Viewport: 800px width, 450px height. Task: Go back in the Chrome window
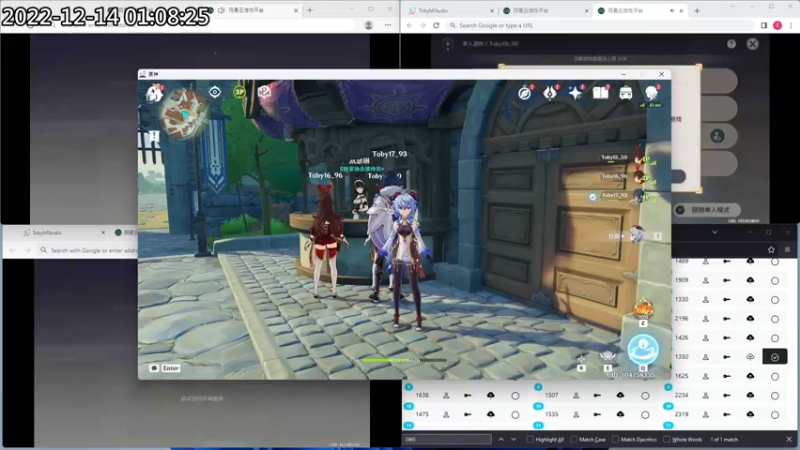point(409,25)
